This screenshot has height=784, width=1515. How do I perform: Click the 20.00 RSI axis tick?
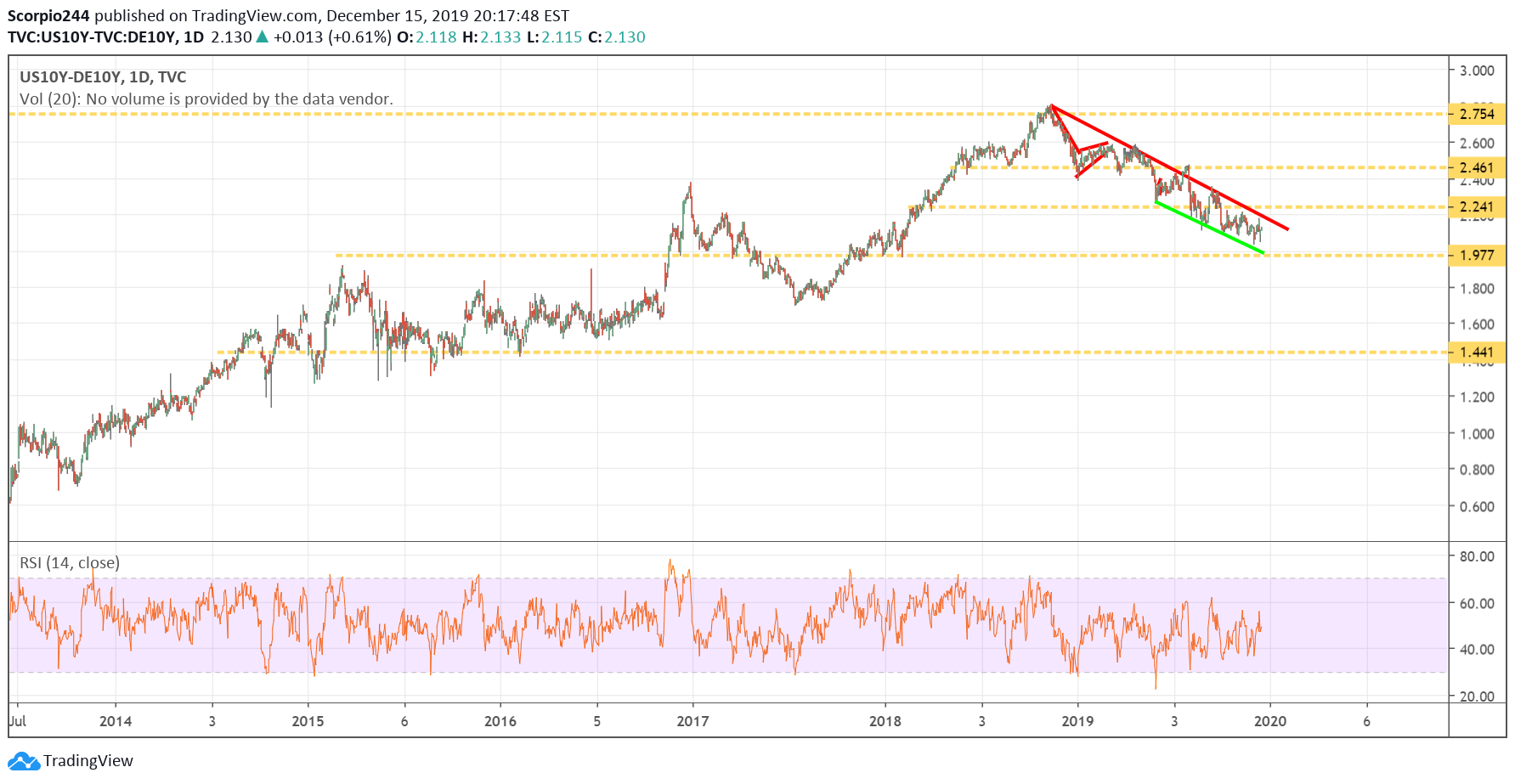[1477, 696]
